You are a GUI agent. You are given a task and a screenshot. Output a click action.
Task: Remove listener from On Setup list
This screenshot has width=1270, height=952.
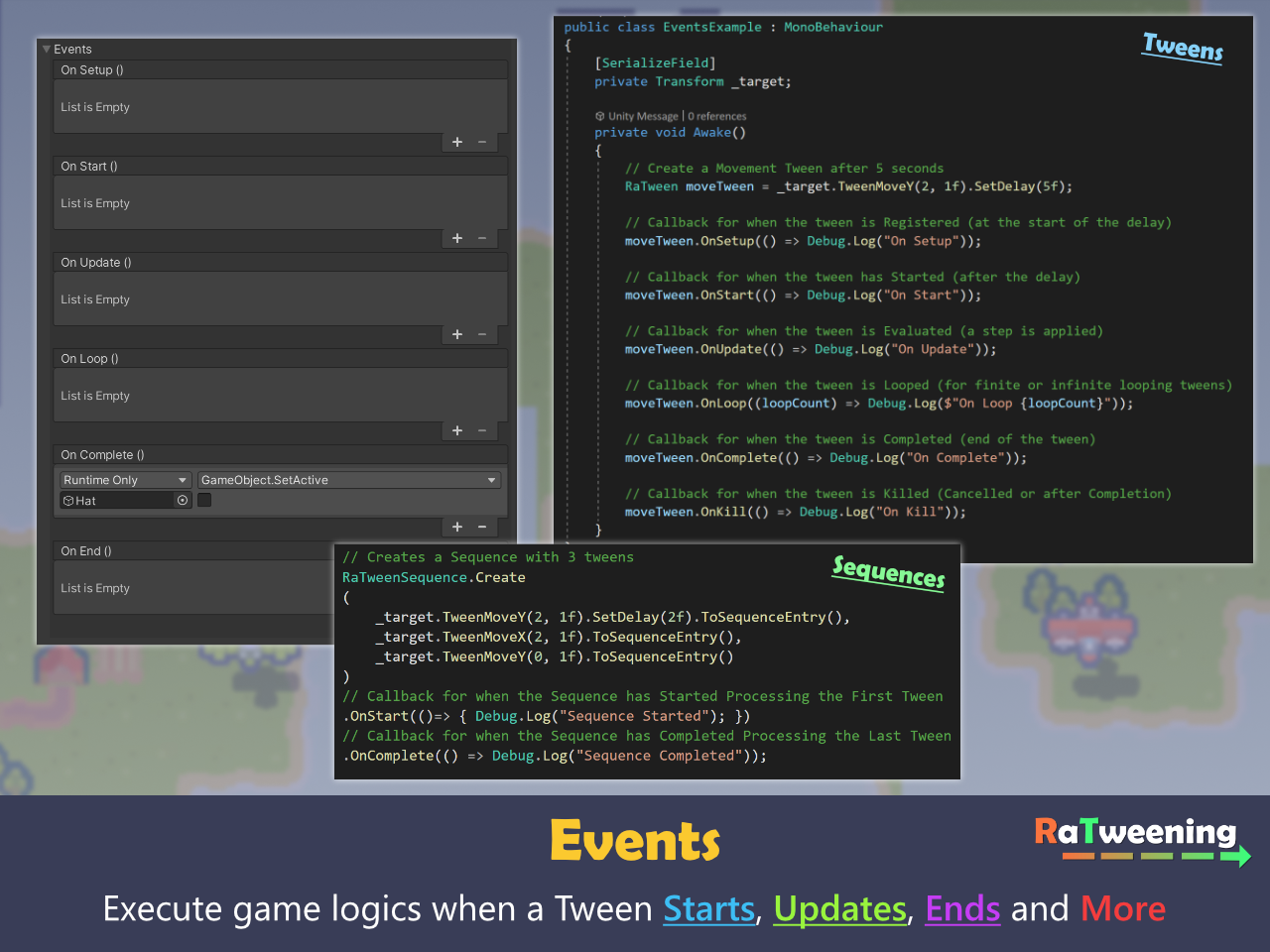tap(482, 142)
